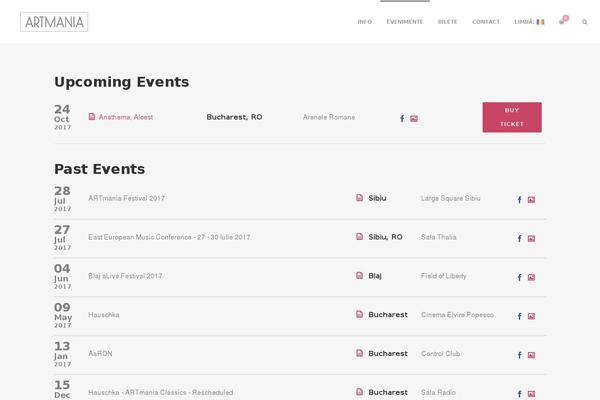
Task: Click Control Club venue text
Action: pyautogui.click(x=440, y=354)
